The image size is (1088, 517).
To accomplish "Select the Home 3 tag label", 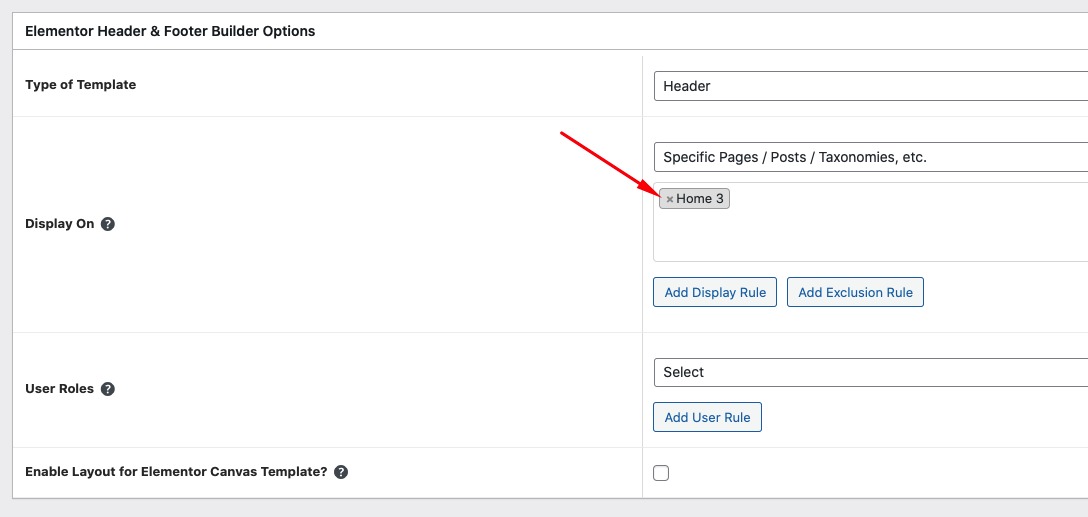I will tap(700, 199).
